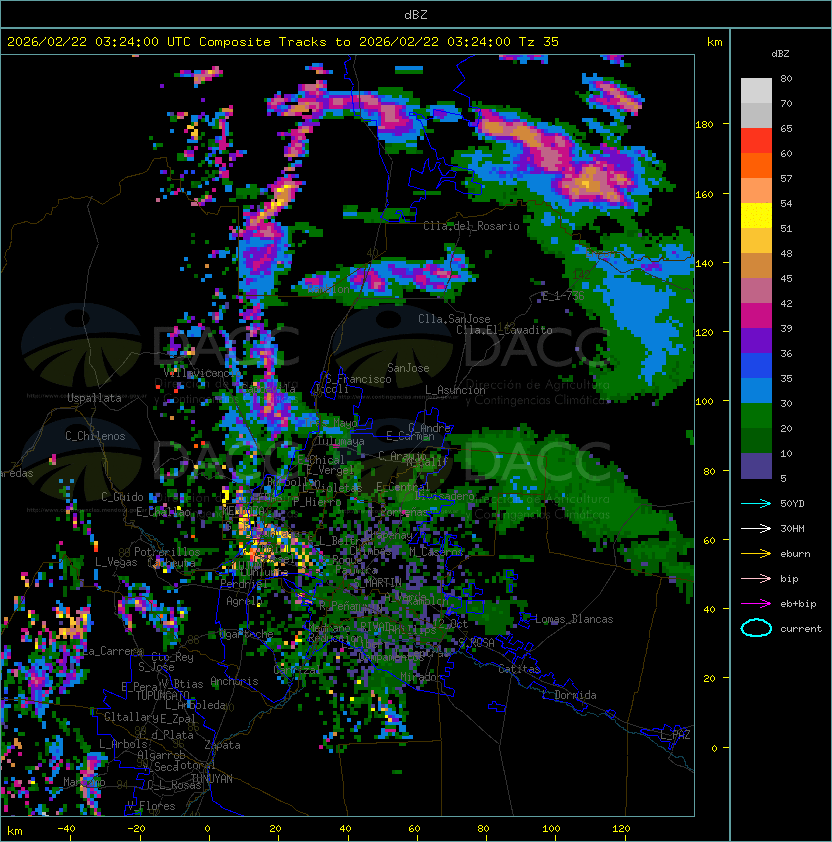Viewport: 832px width, 842px height.
Task: Click the light blue swatch next to 35 dBZ
Action: pos(756,390)
